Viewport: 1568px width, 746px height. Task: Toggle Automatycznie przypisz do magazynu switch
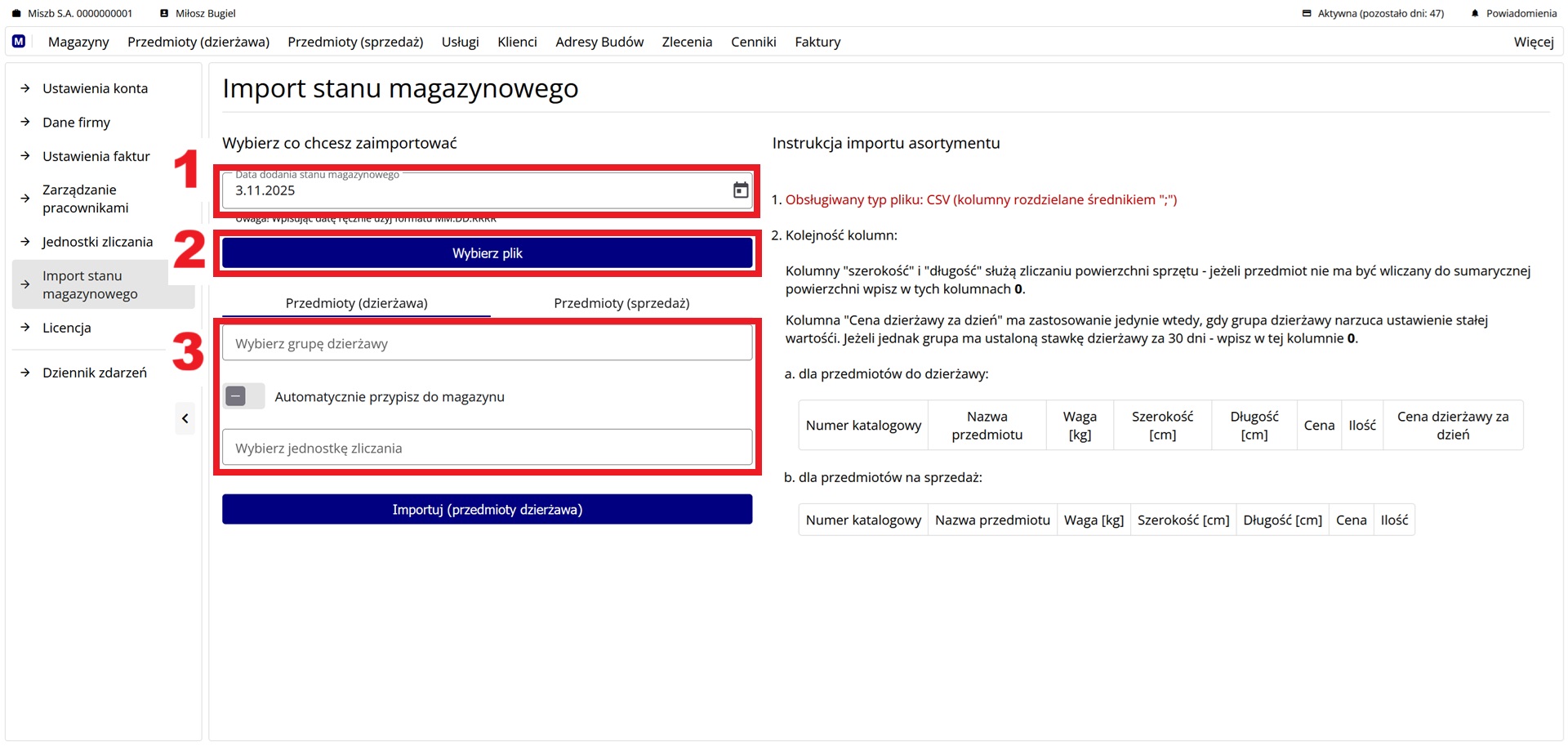(x=243, y=396)
